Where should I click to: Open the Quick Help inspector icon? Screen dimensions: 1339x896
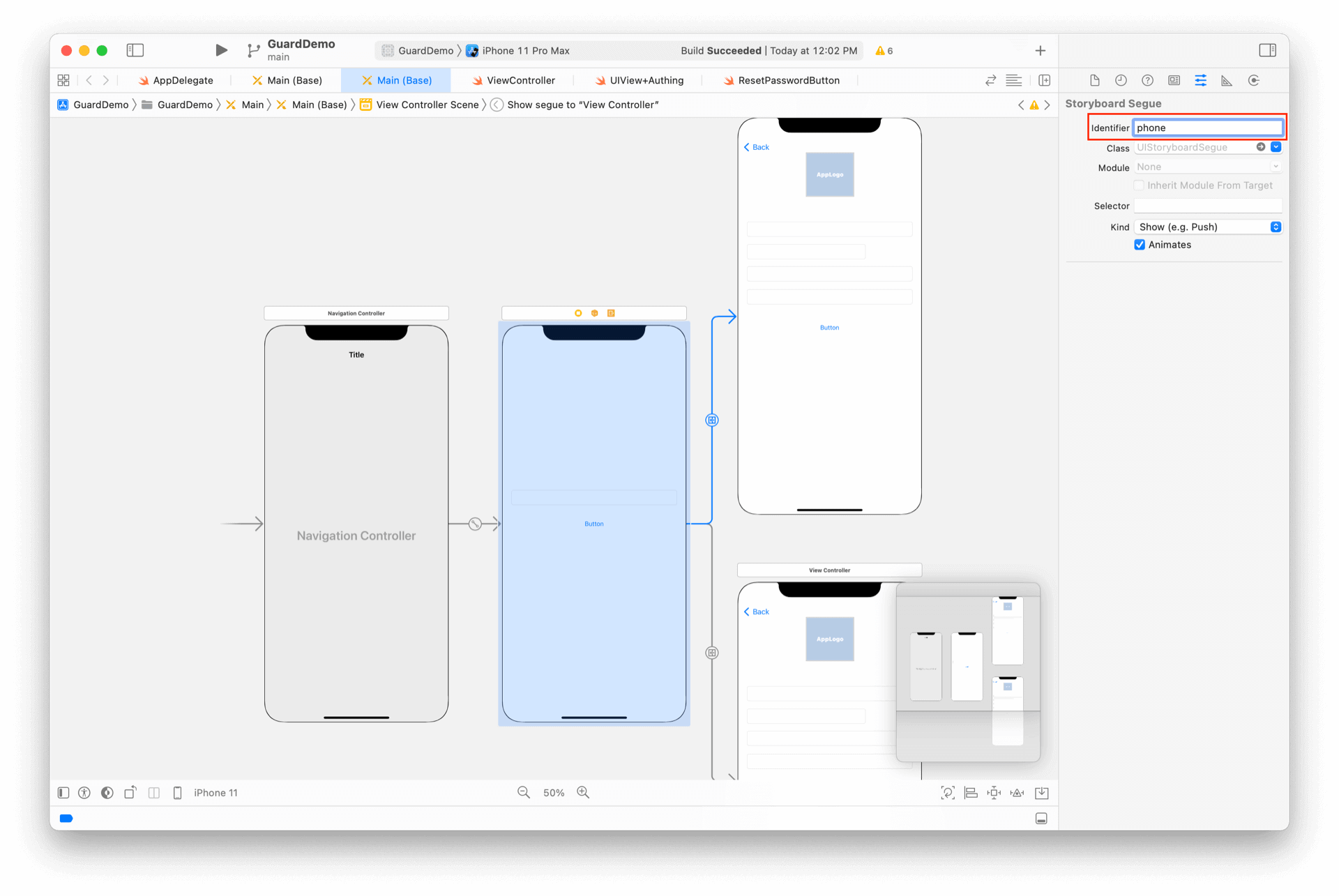(x=1147, y=80)
